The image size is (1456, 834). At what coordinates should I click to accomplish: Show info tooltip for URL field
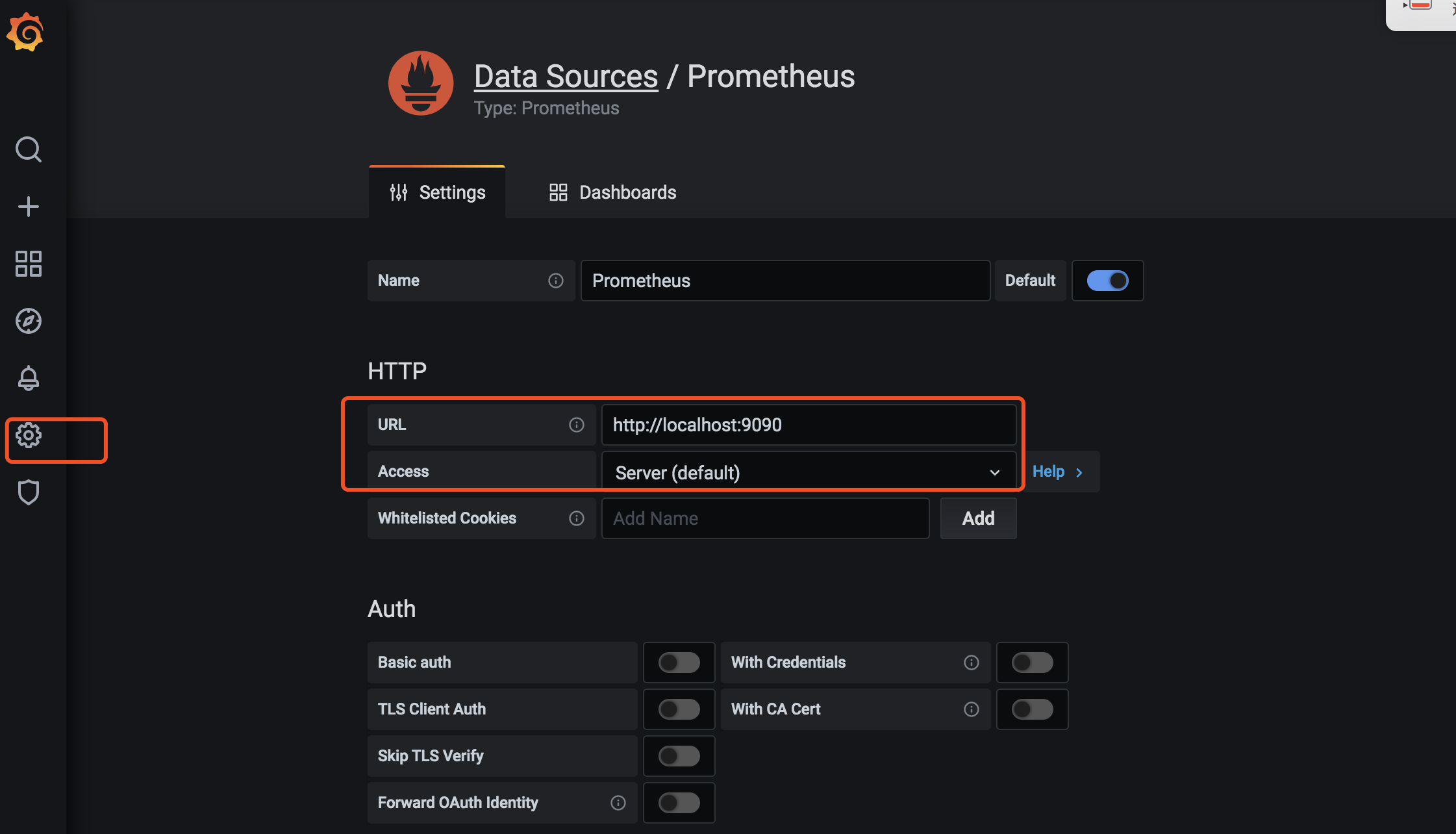point(577,425)
